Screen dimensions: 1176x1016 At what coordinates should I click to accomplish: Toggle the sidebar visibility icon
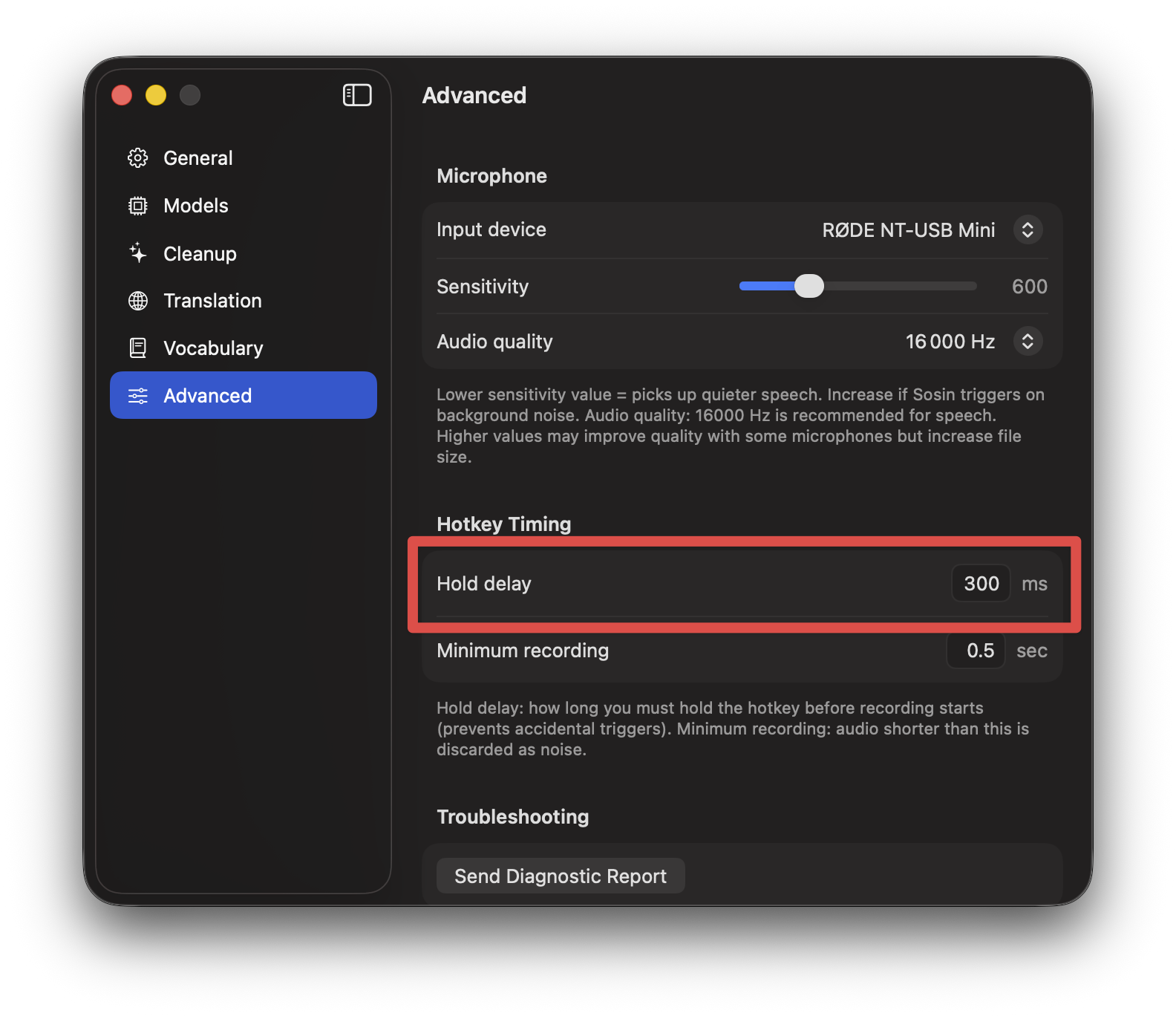[x=357, y=95]
